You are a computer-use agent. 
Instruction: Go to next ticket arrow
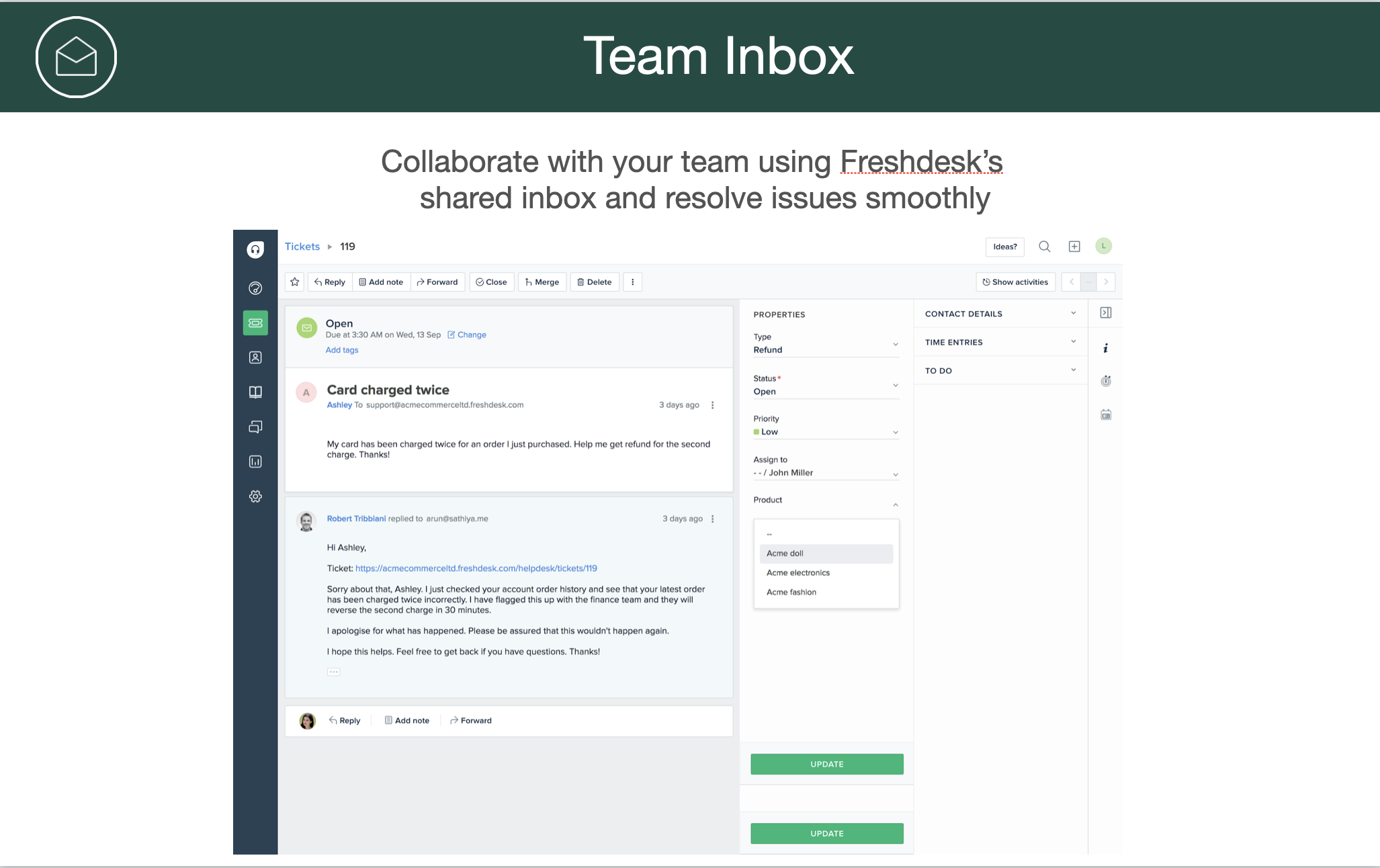1106,282
